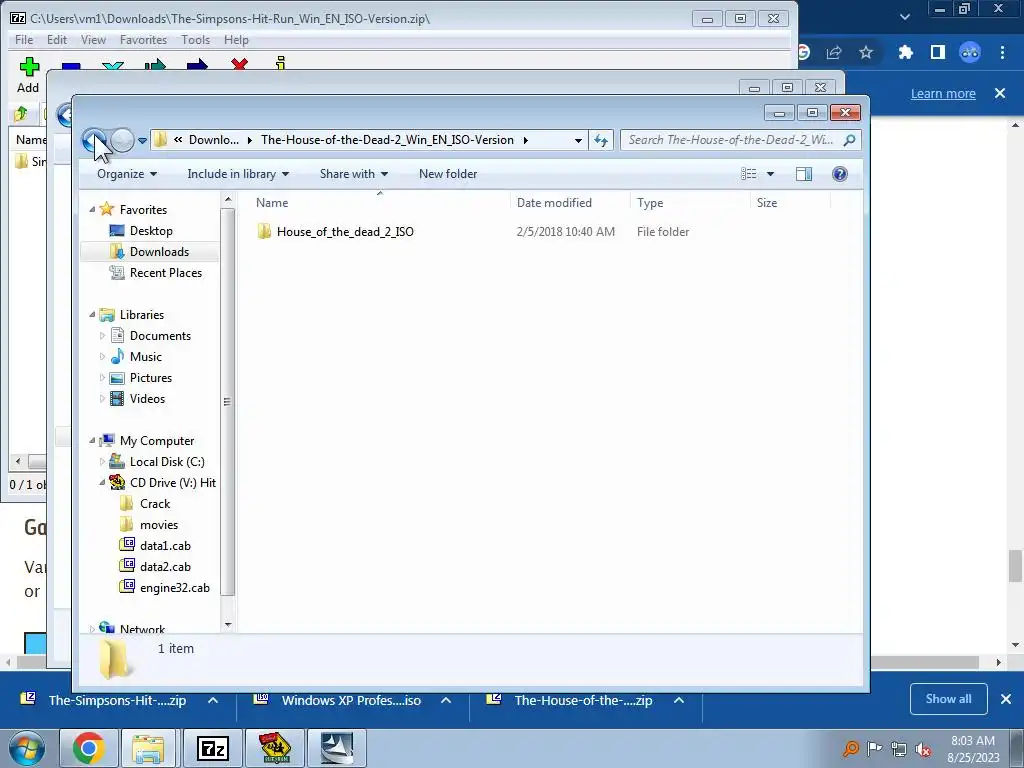Open Desktop in the navigation pane
Screen dimensions: 1024x768
[x=151, y=231]
